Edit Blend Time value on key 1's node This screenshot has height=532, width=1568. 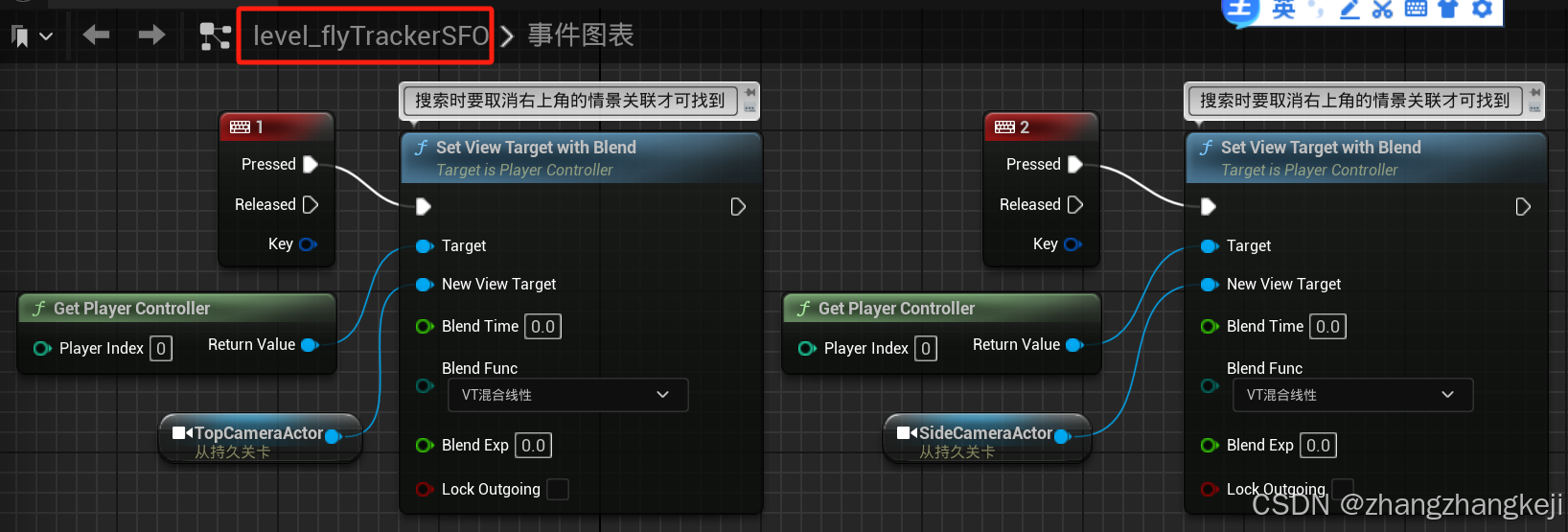542,326
